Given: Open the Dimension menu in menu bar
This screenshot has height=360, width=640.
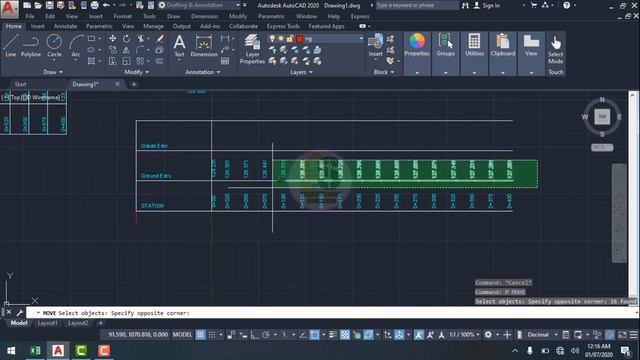Looking at the screenshot, I should (204, 16).
